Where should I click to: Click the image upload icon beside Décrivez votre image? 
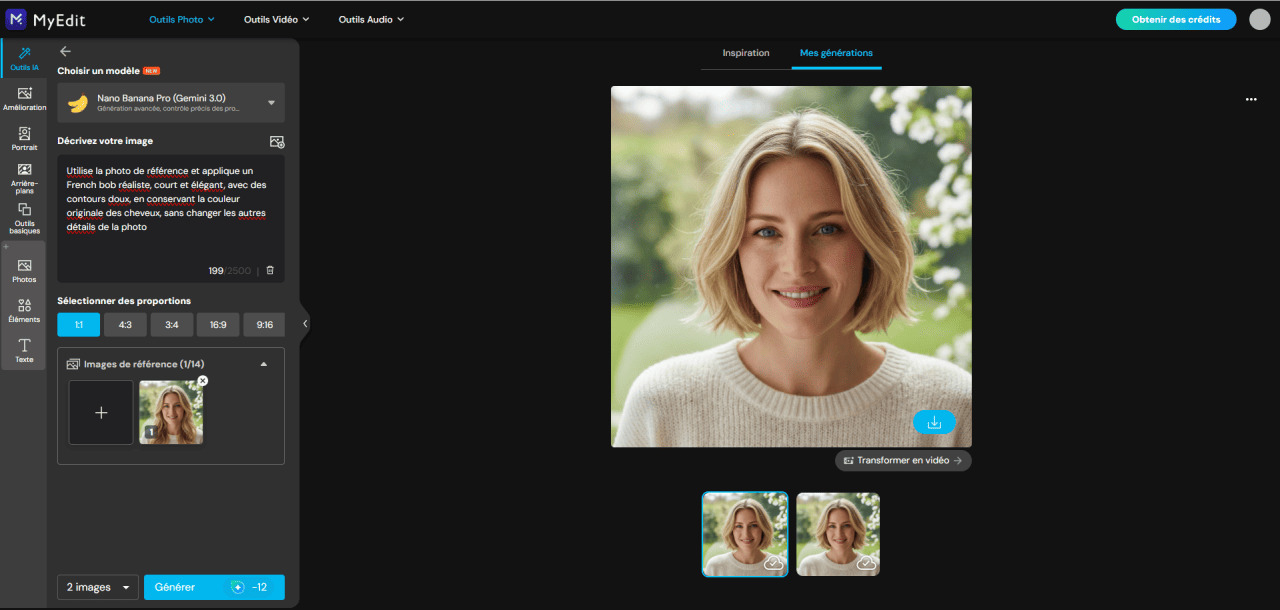pos(277,142)
